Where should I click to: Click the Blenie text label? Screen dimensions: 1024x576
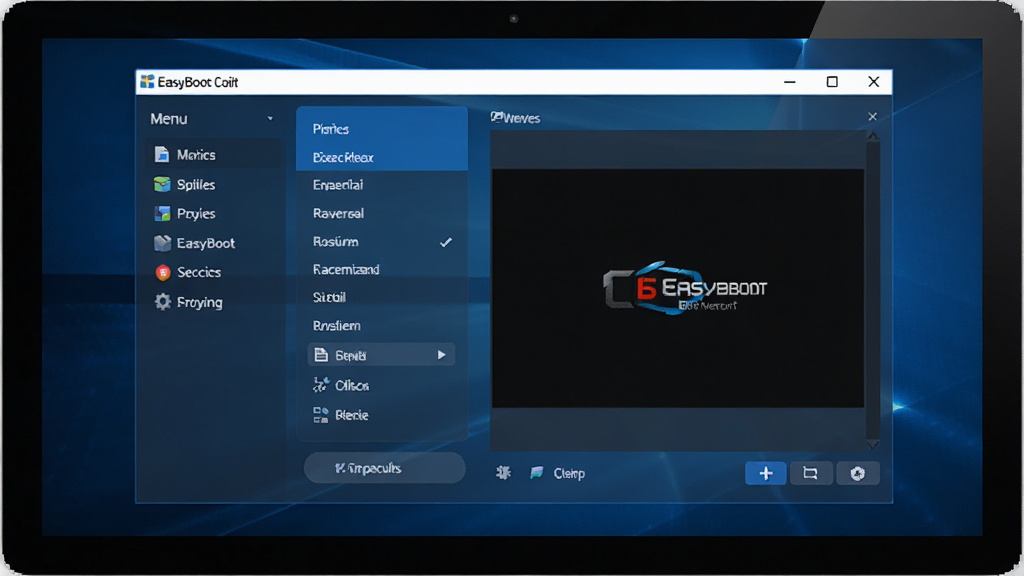351,415
